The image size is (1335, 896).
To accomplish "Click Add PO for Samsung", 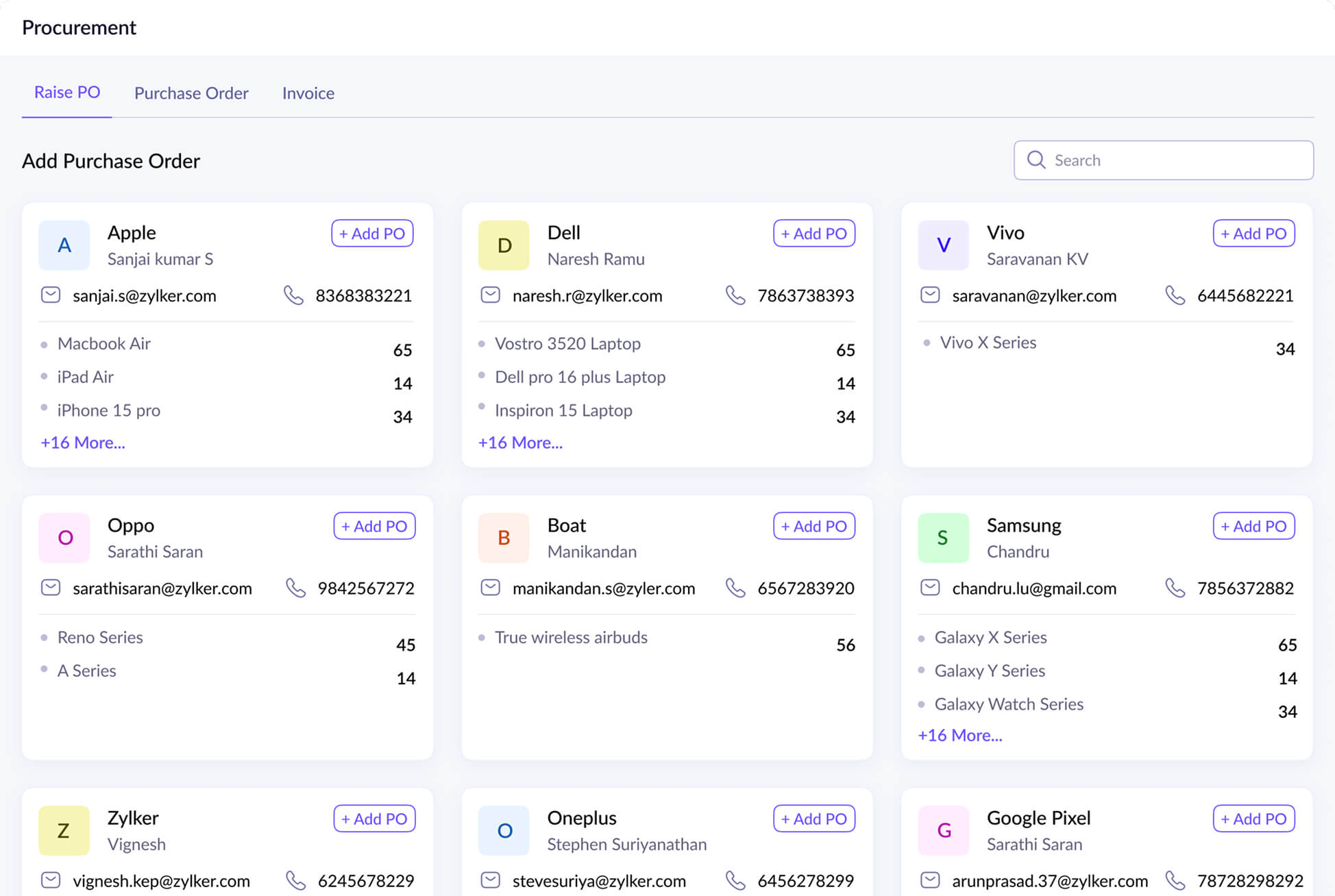I will click(1254, 526).
